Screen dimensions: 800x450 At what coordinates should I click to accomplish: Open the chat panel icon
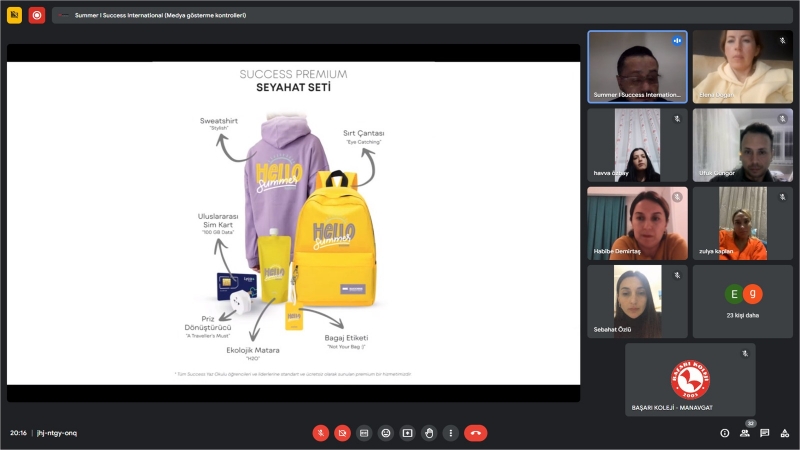pos(764,433)
